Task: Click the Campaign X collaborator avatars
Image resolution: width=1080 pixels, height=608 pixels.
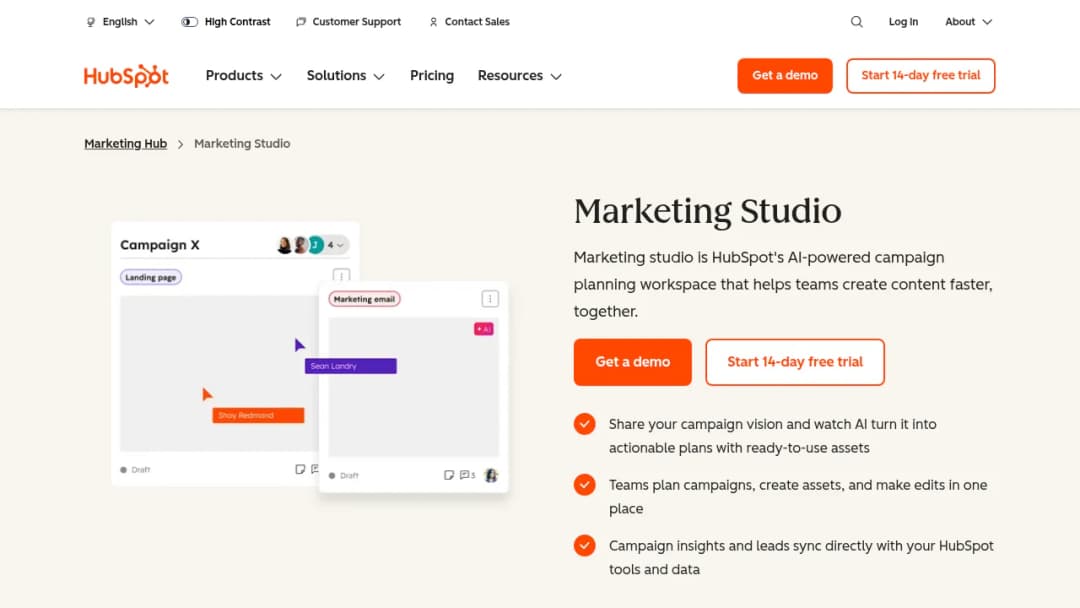Action: pos(300,244)
